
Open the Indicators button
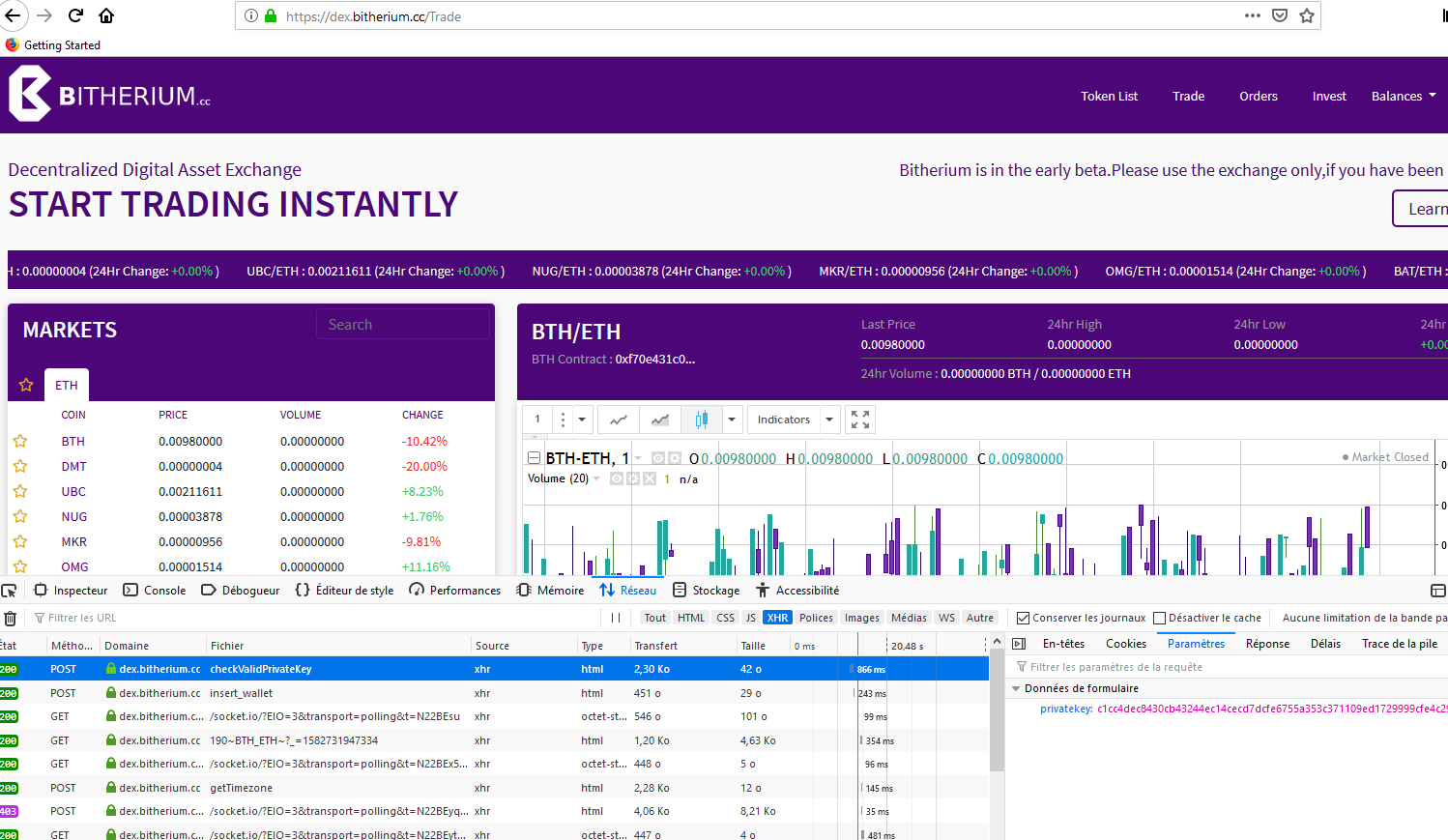(x=784, y=420)
